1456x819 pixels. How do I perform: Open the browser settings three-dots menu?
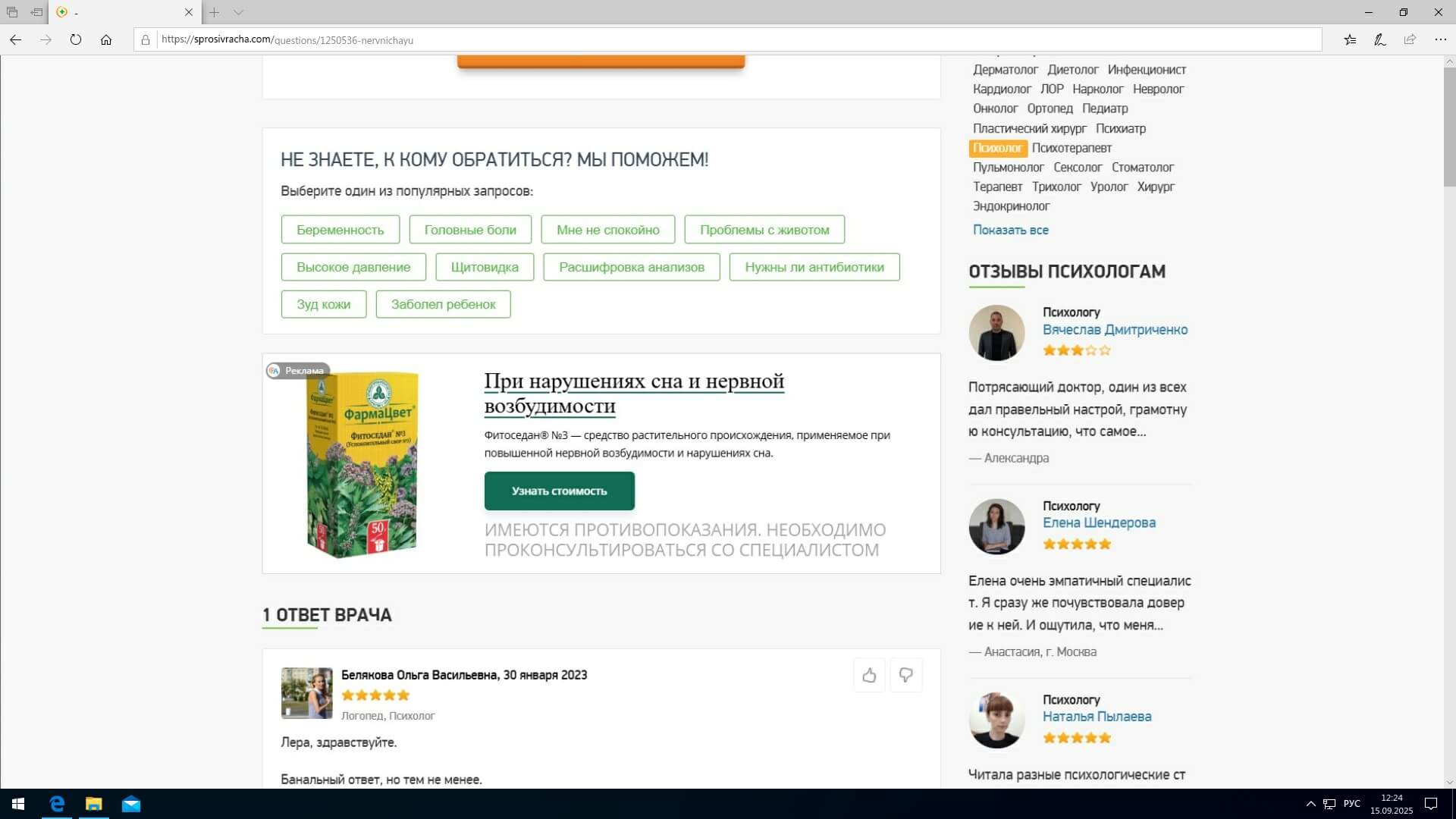coord(1440,39)
